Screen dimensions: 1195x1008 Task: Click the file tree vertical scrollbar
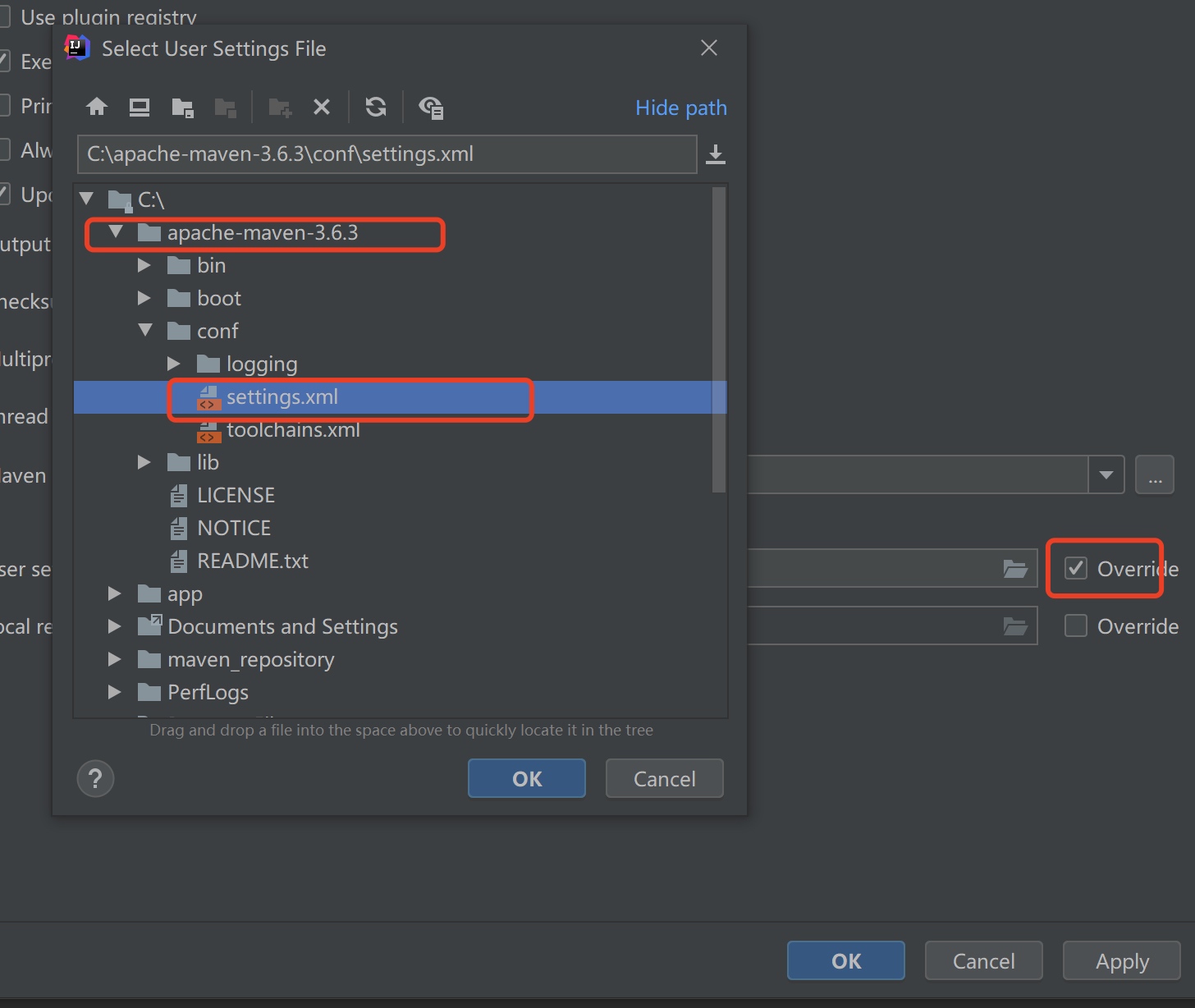pyautogui.click(x=719, y=340)
